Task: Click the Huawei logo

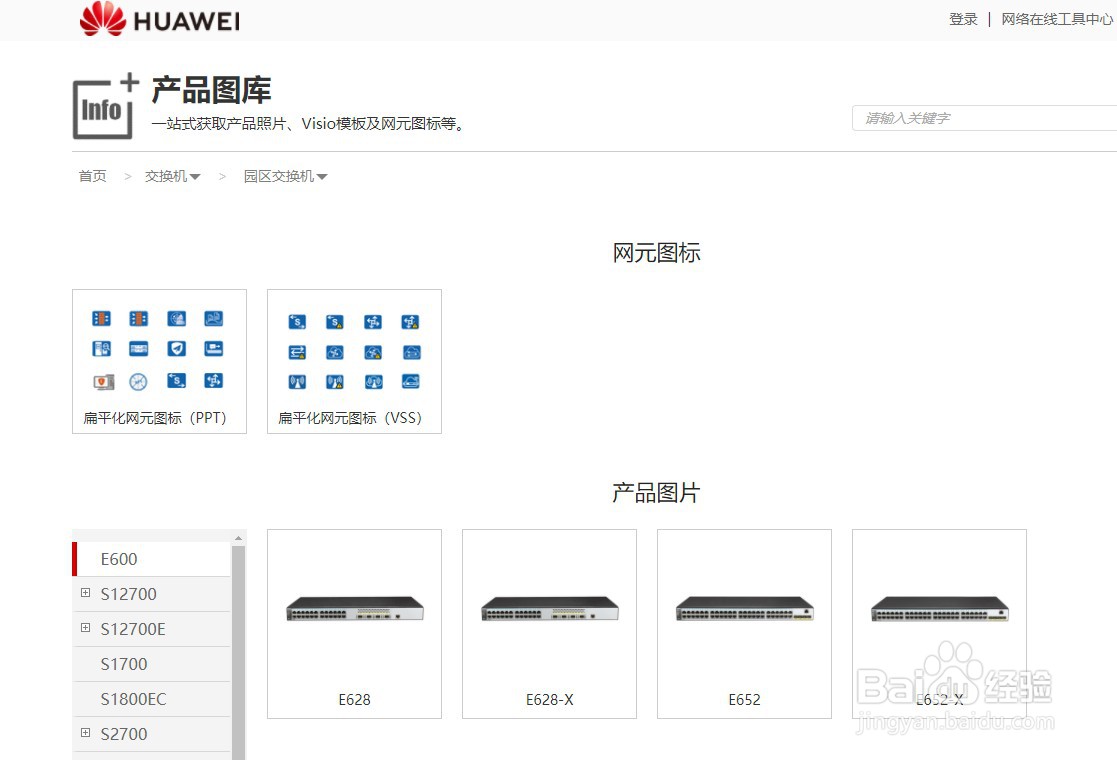Action: (x=160, y=19)
